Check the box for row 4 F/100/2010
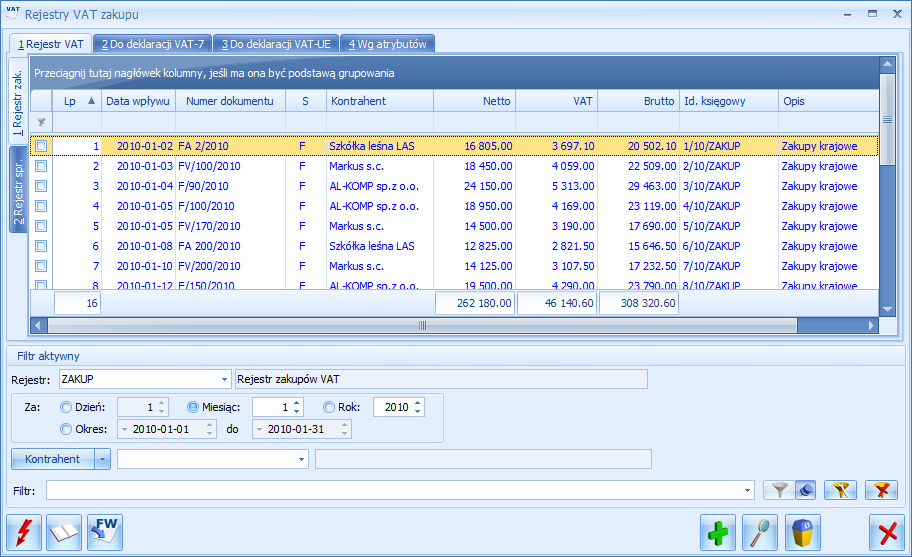The height and width of the screenshot is (557, 912). [41, 206]
